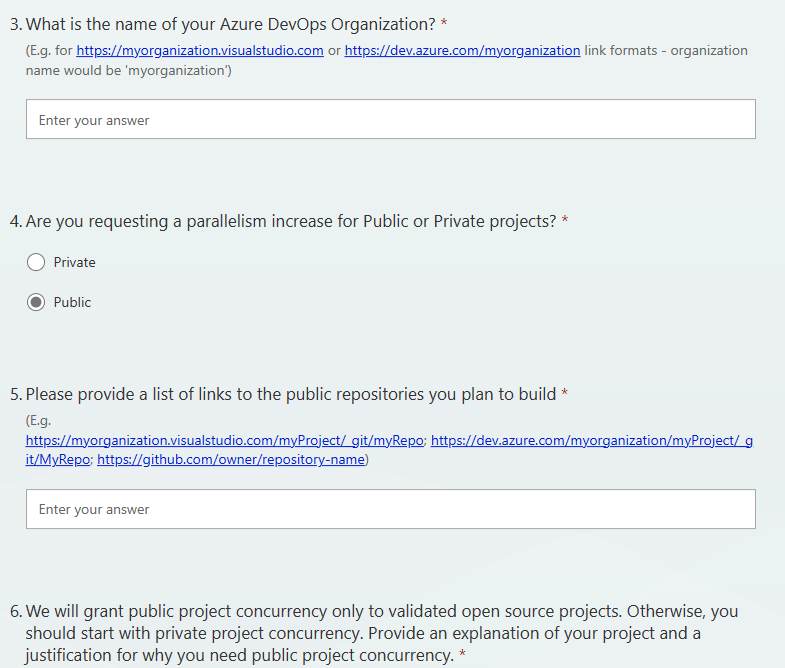The height and width of the screenshot is (668, 785).
Task: Click the hint text "name would be 'myorganization')"
Action: tap(129, 71)
